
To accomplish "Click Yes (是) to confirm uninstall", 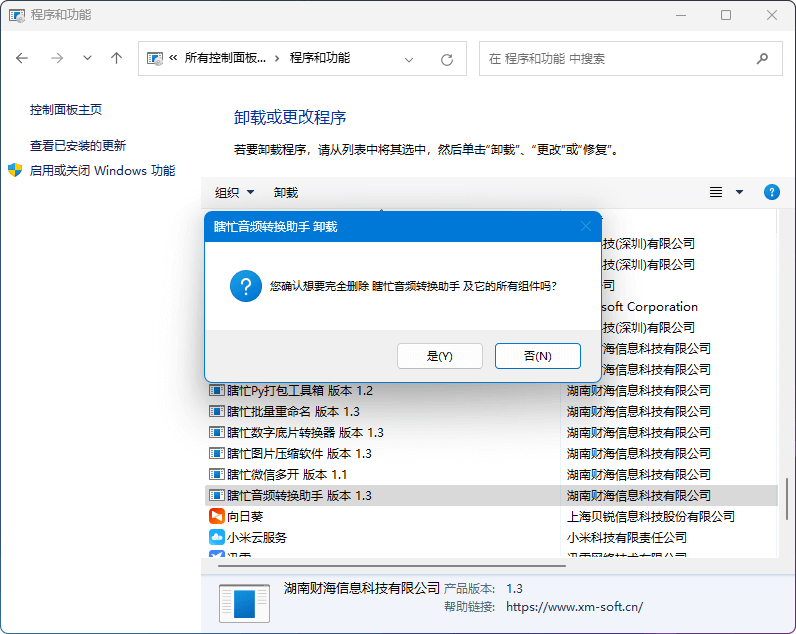I will coord(440,356).
